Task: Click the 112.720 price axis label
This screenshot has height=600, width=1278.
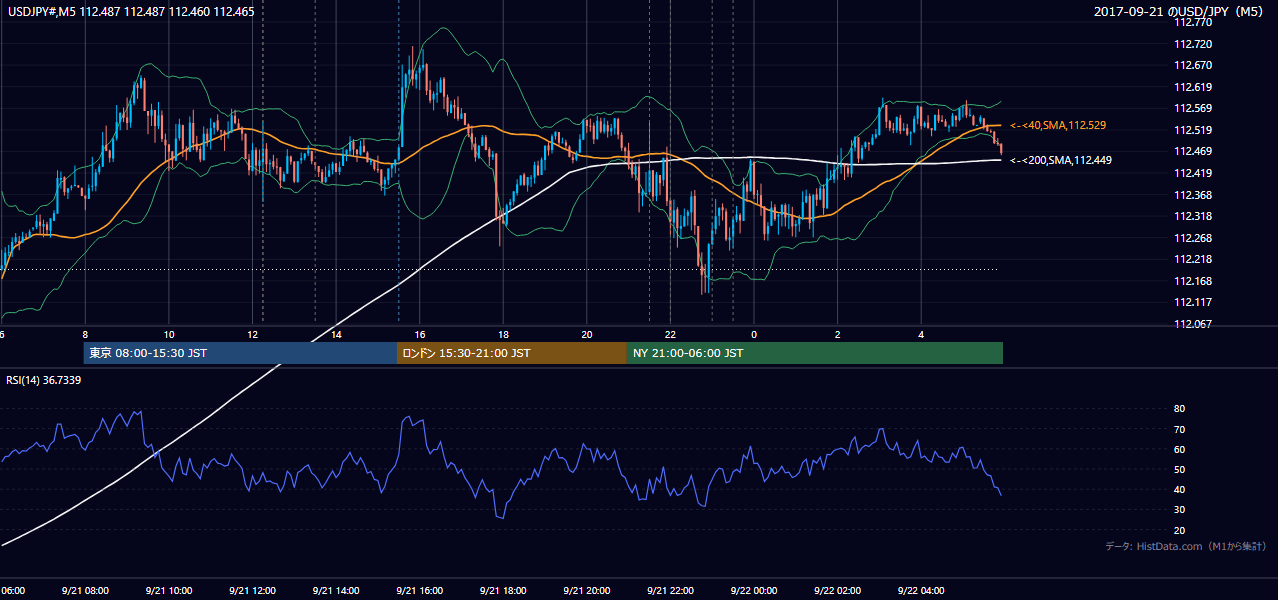Action: click(1194, 44)
